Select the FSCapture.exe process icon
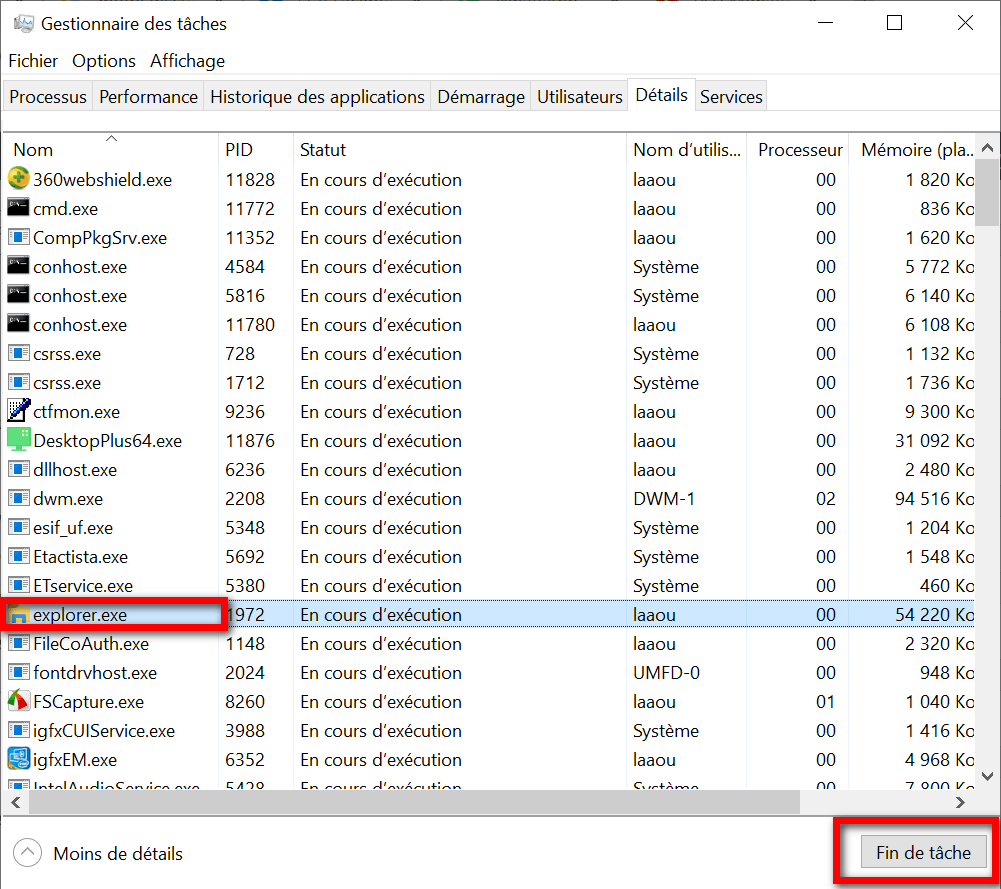Viewport: 1001px width, 889px height. (x=19, y=702)
